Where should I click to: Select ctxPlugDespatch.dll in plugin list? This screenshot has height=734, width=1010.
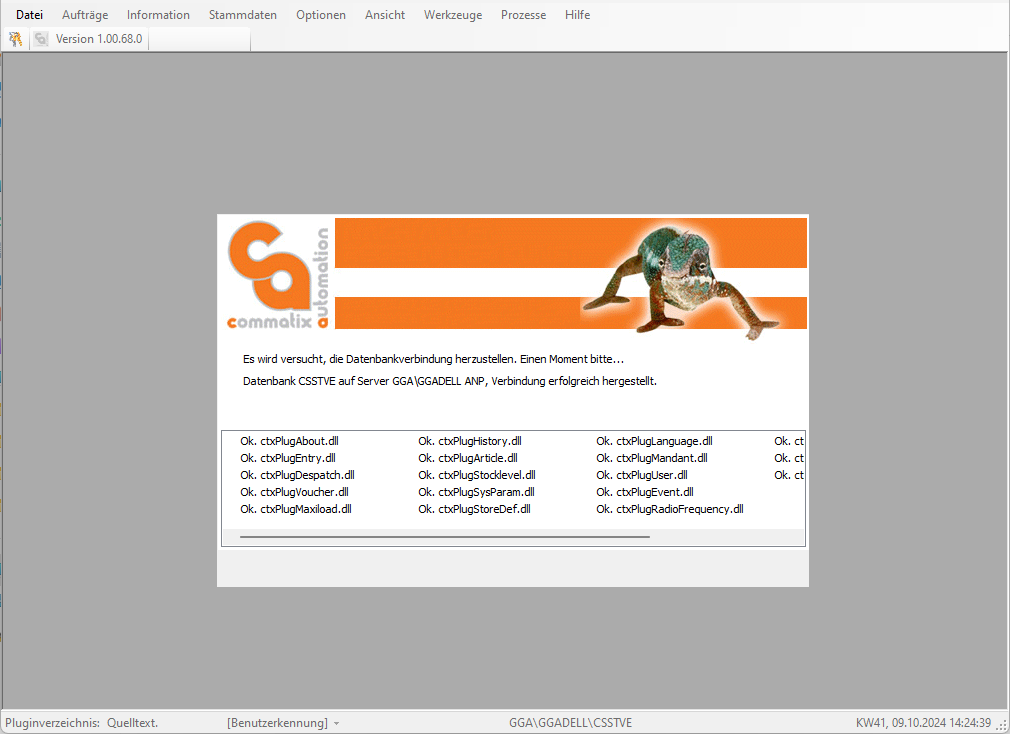coord(298,475)
